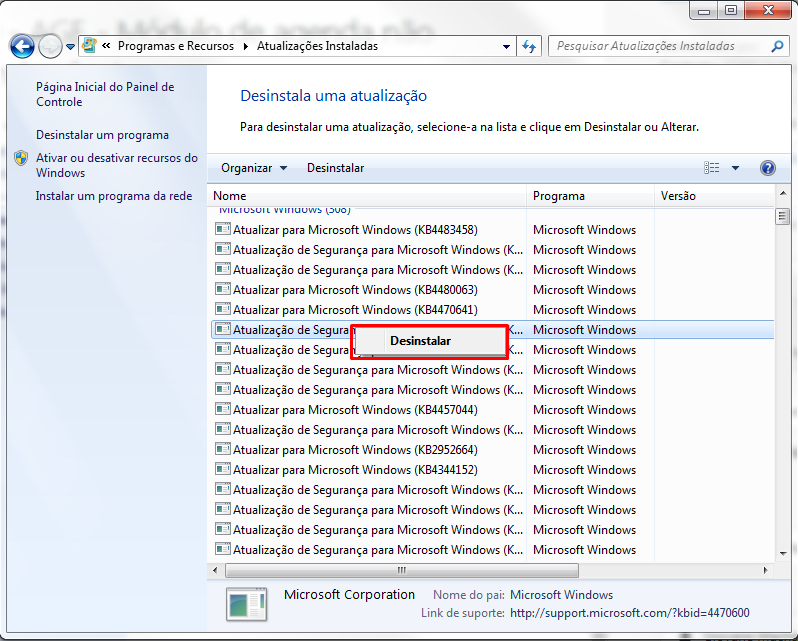
Task: Go back with the blue arrow button
Action: [x=22, y=47]
